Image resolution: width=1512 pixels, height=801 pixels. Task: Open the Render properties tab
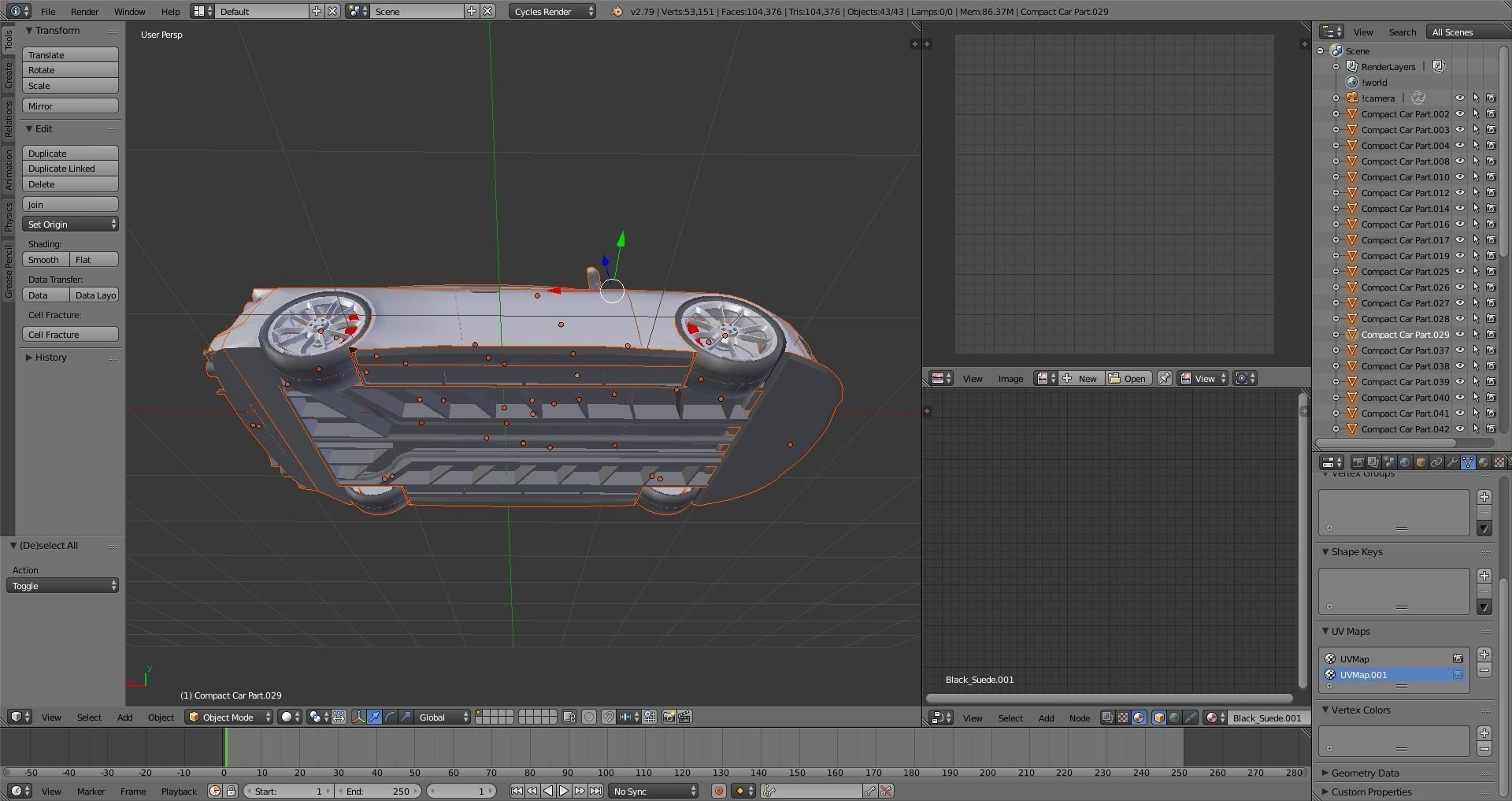(1358, 462)
